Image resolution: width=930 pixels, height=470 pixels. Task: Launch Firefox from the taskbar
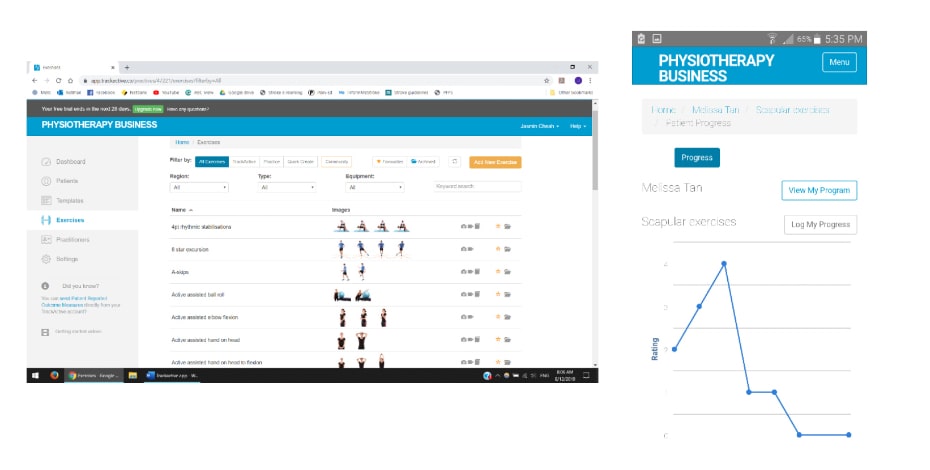click(54, 375)
